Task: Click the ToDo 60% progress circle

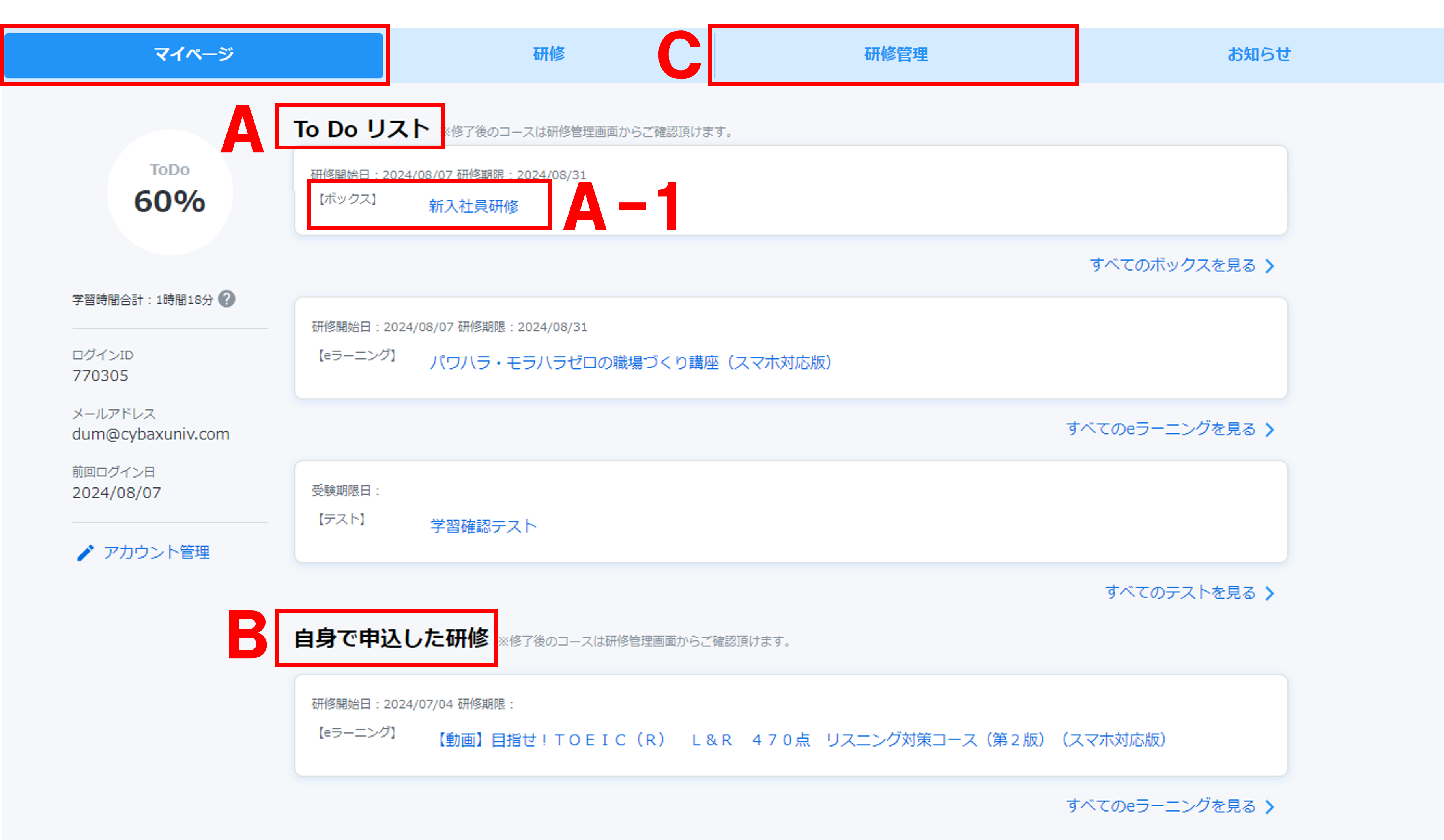Action: click(170, 192)
